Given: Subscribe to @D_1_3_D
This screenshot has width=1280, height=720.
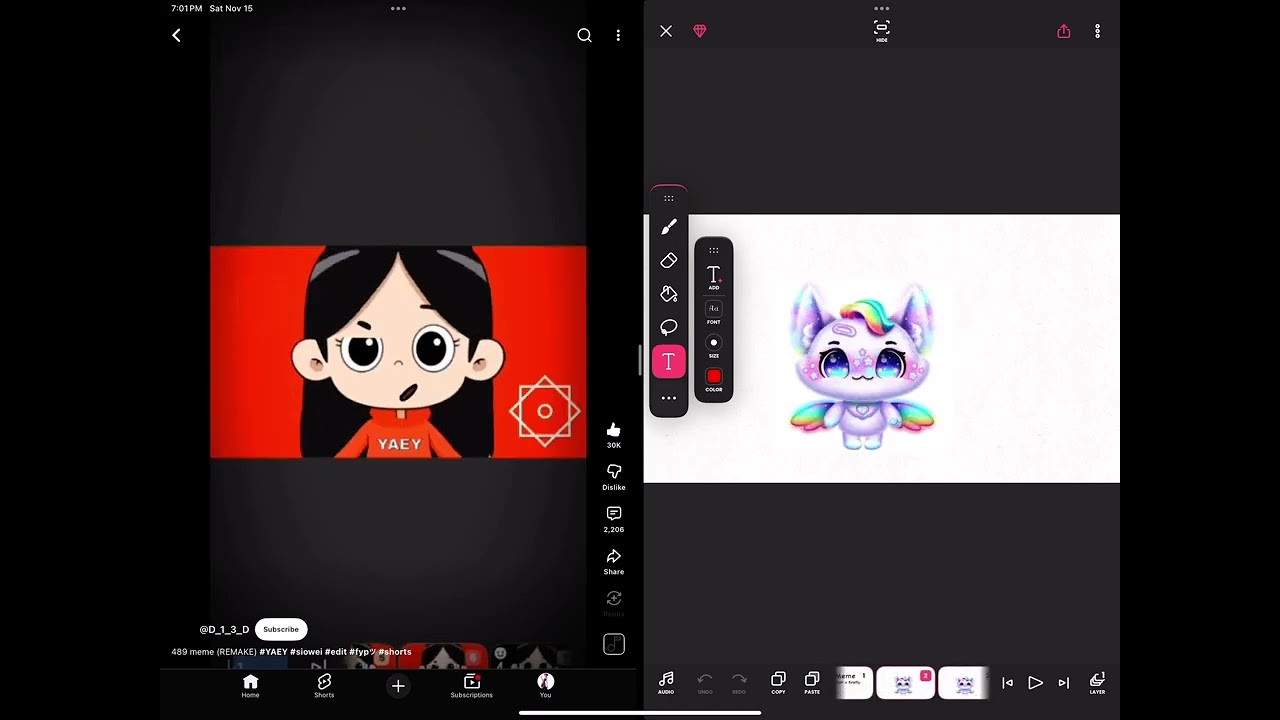Looking at the screenshot, I should pyautogui.click(x=281, y=629).
